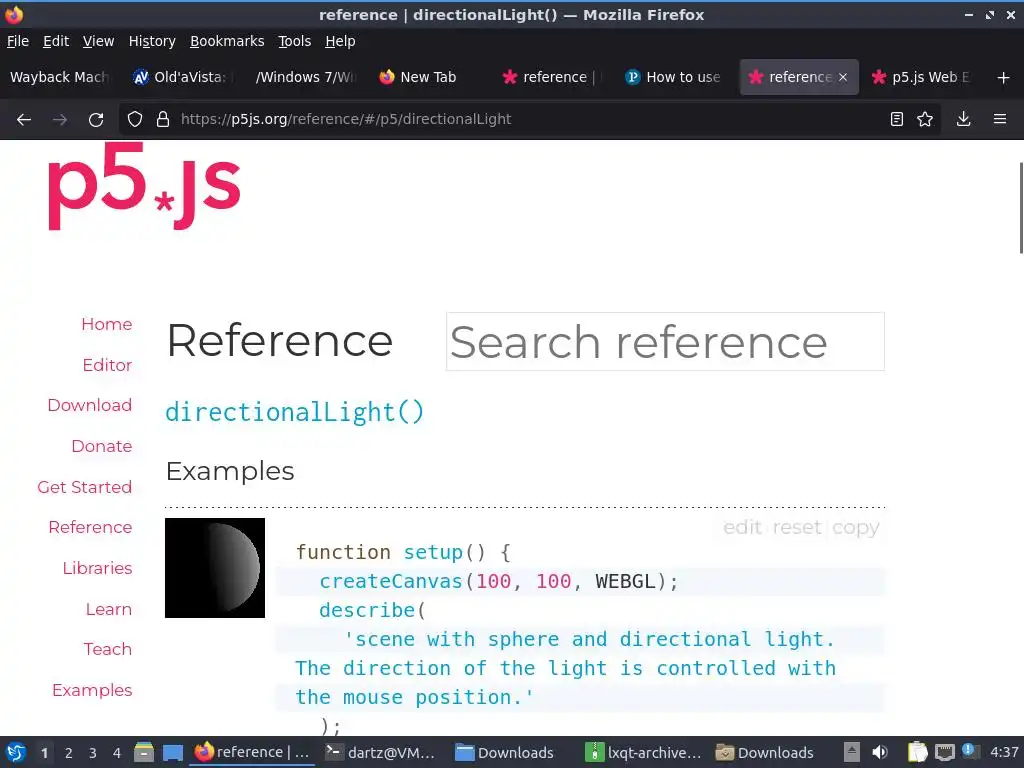This screenshot has width=1024, height=768.
Task: Open the Learn sidebar link
Action: click(108, 609)
